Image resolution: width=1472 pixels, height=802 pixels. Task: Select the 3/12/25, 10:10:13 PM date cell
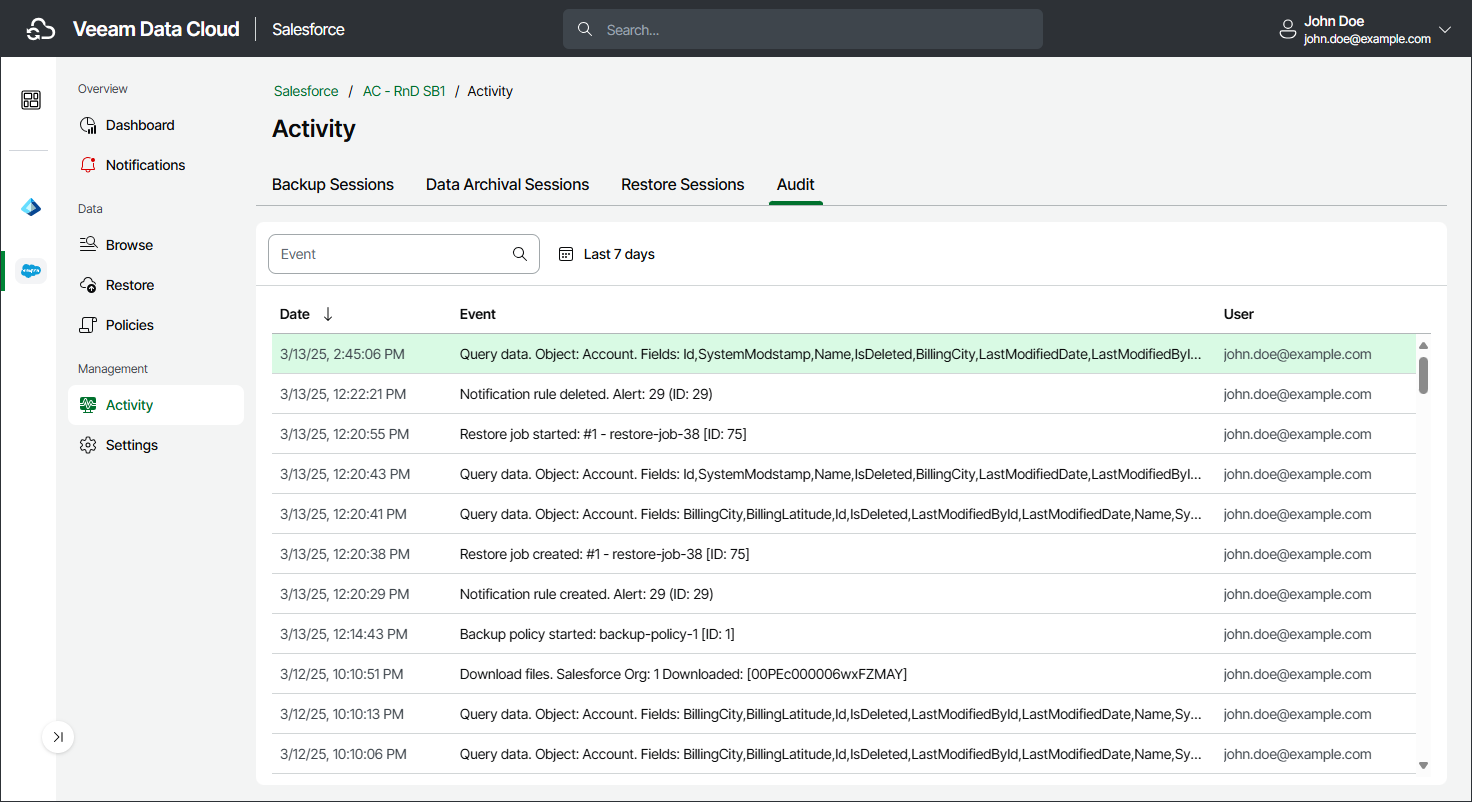[342, 714]
